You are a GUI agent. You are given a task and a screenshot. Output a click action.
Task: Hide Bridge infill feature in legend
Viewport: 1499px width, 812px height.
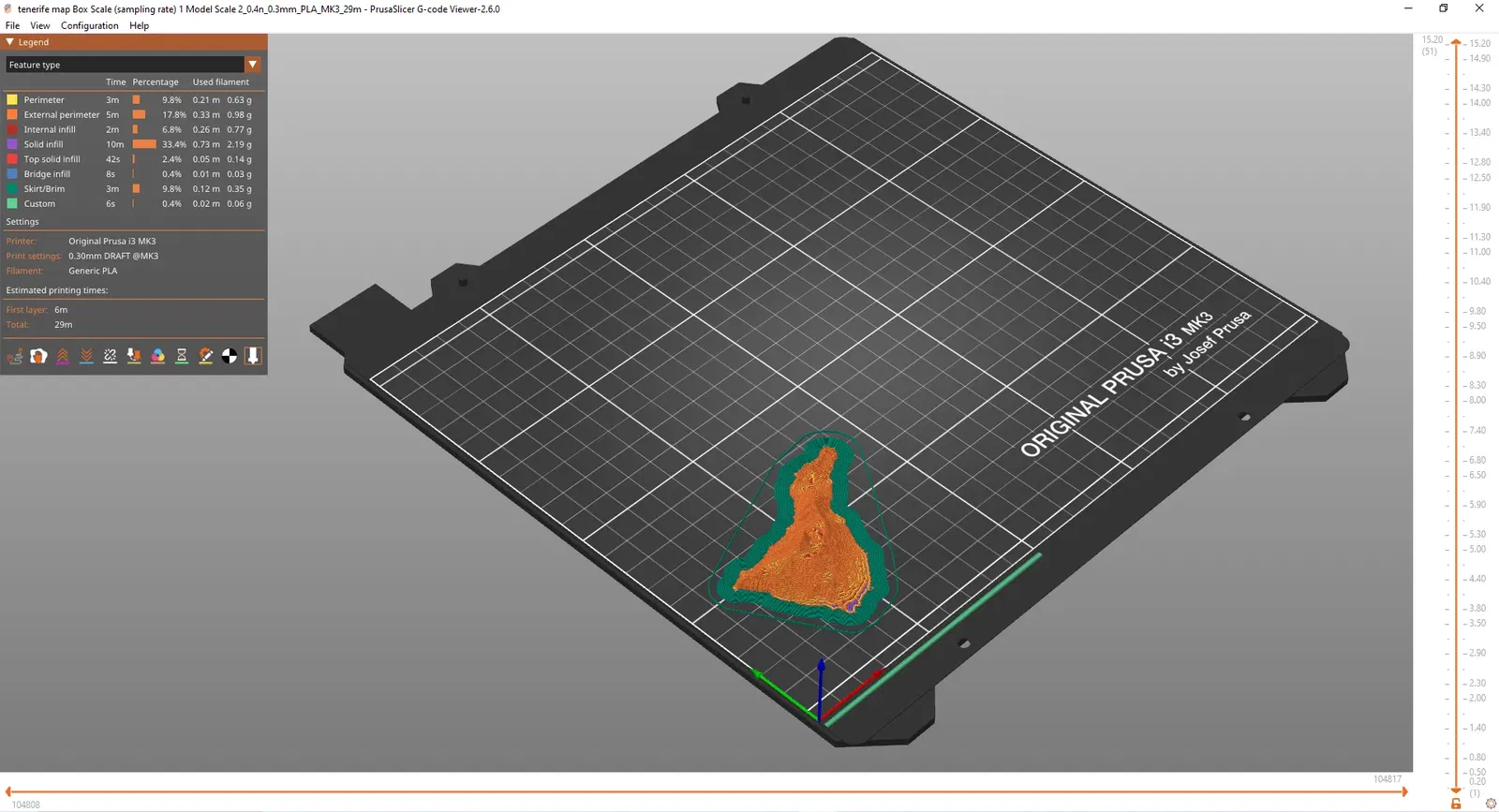point(47,174)
